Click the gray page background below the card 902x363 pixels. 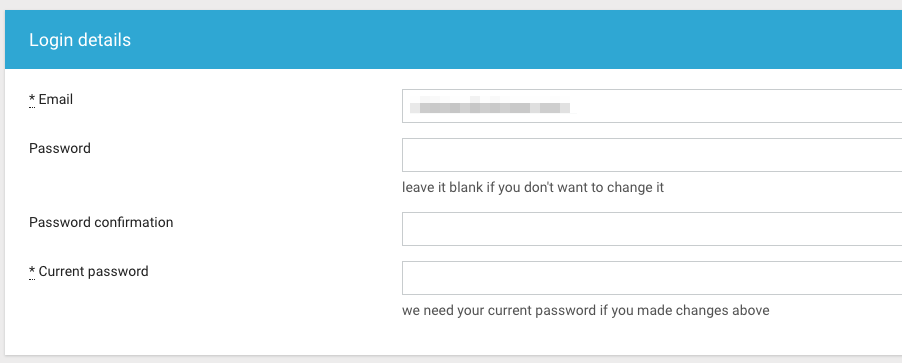(451, 360)
